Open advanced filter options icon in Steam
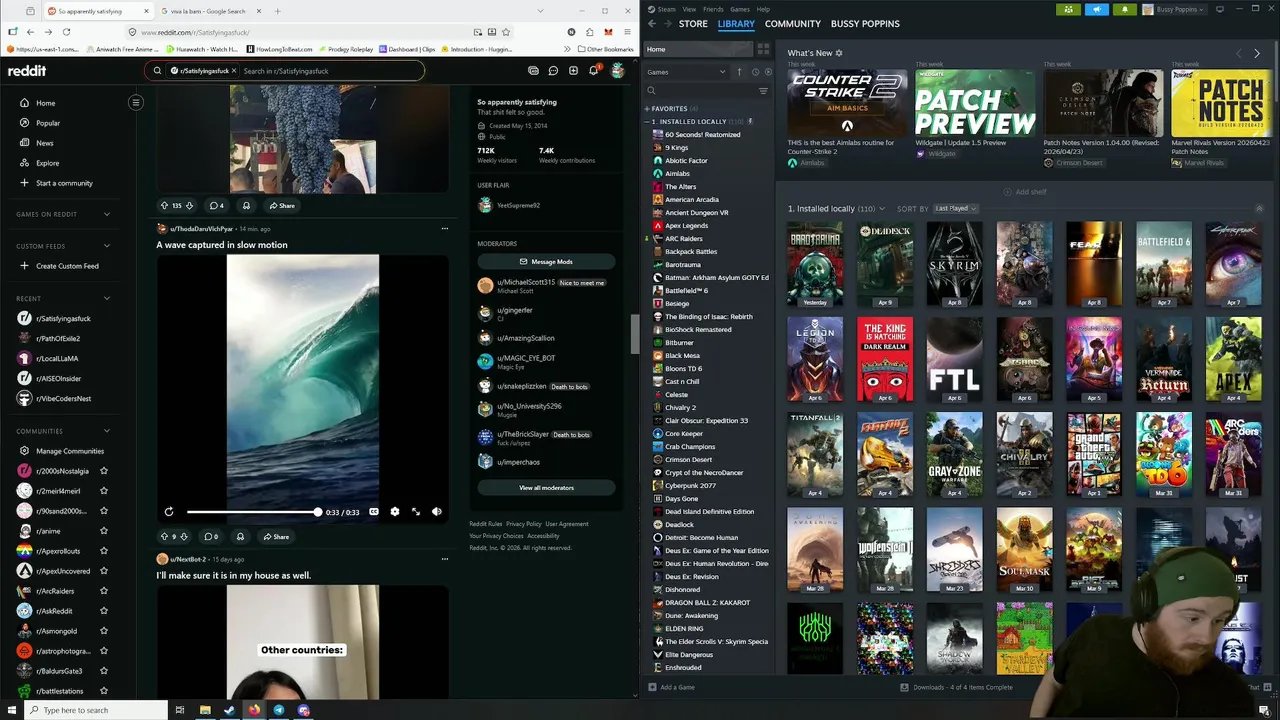This screenshot has width=1280, height=720. (x=763, y=91)
